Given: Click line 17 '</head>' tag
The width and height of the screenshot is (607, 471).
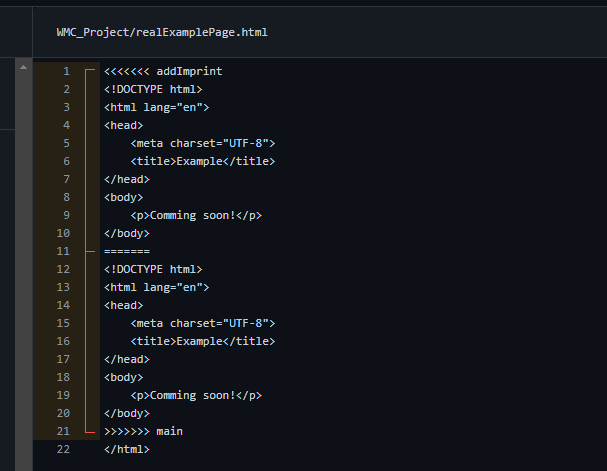Looking at the screenshot, I should pos(127,359).
